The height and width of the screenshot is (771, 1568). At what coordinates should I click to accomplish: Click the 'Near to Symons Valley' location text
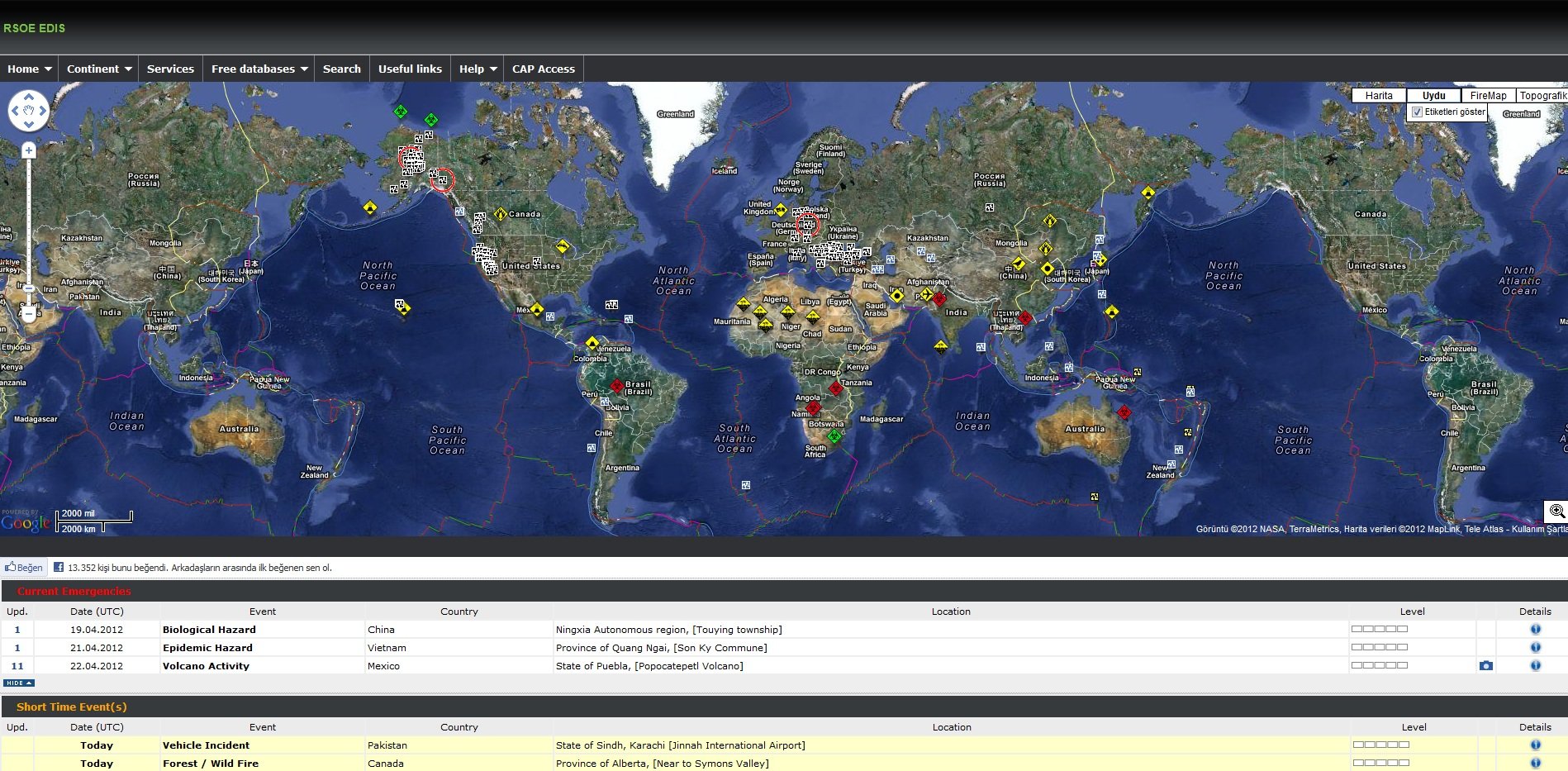point(710,764)
